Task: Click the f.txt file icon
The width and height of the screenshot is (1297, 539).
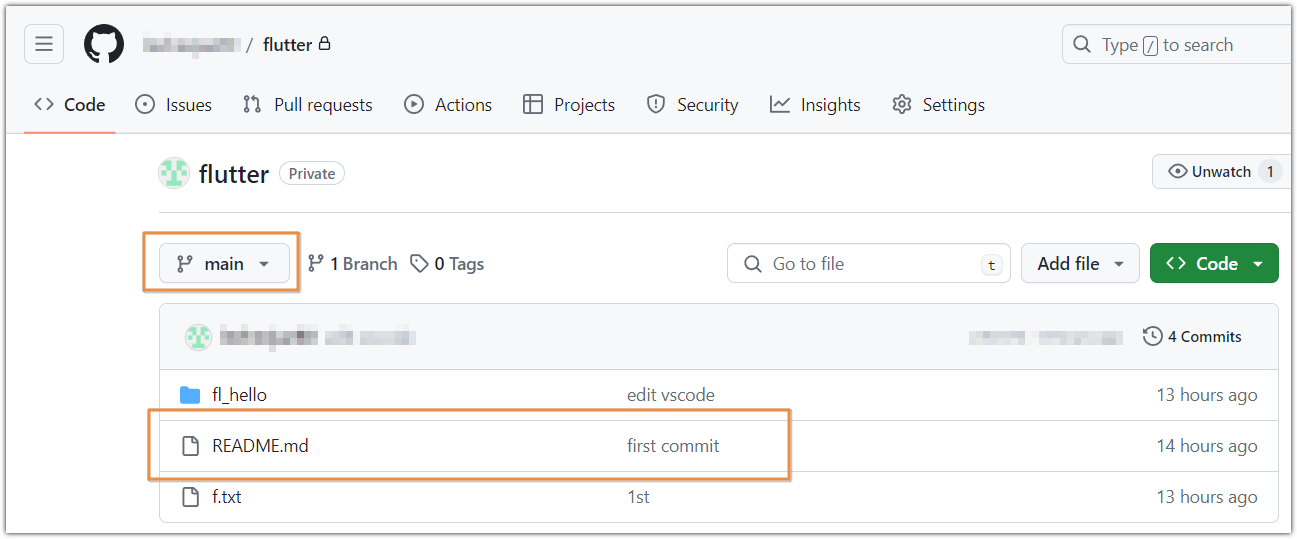Action: point(190,497)
